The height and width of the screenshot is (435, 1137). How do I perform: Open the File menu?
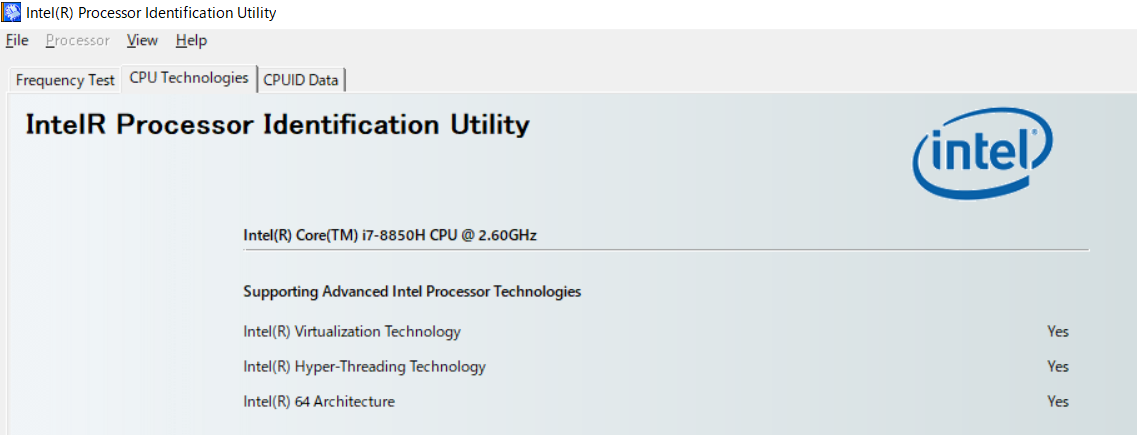[x=17, y=41]
